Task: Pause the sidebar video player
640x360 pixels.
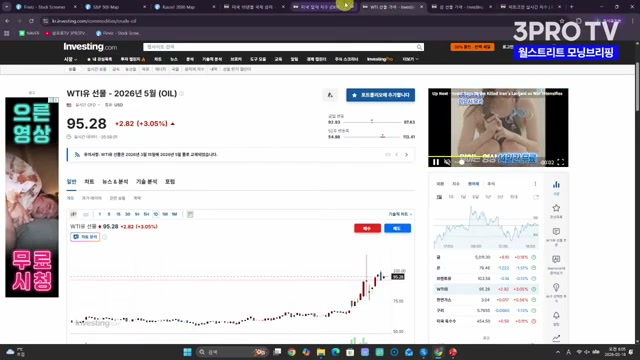Action: [x=436, y=162]
